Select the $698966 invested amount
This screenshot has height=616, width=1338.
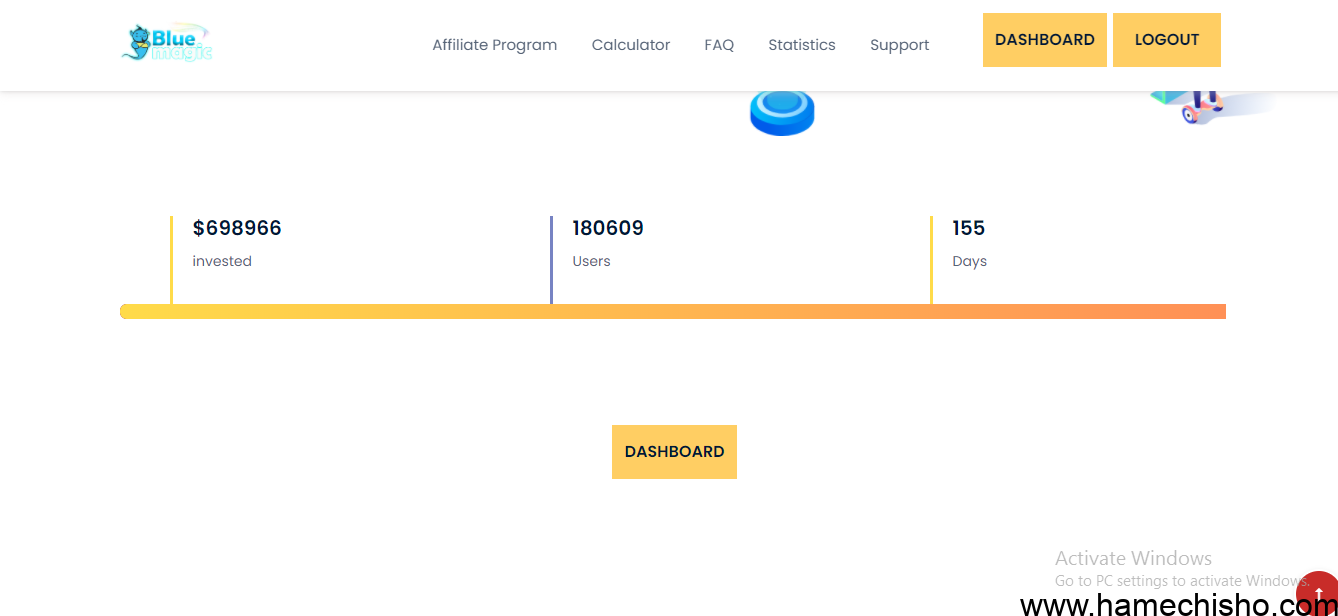point(237,228)
